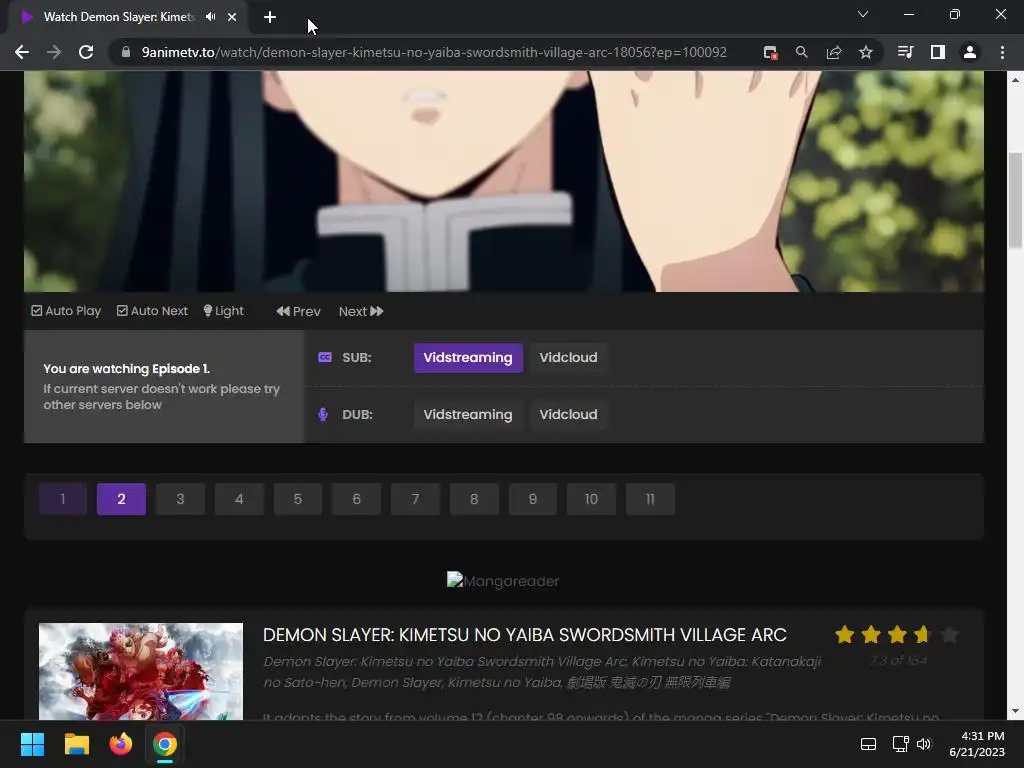Open media controls icon
This screenshot has width=1024, height=768.
905,52
